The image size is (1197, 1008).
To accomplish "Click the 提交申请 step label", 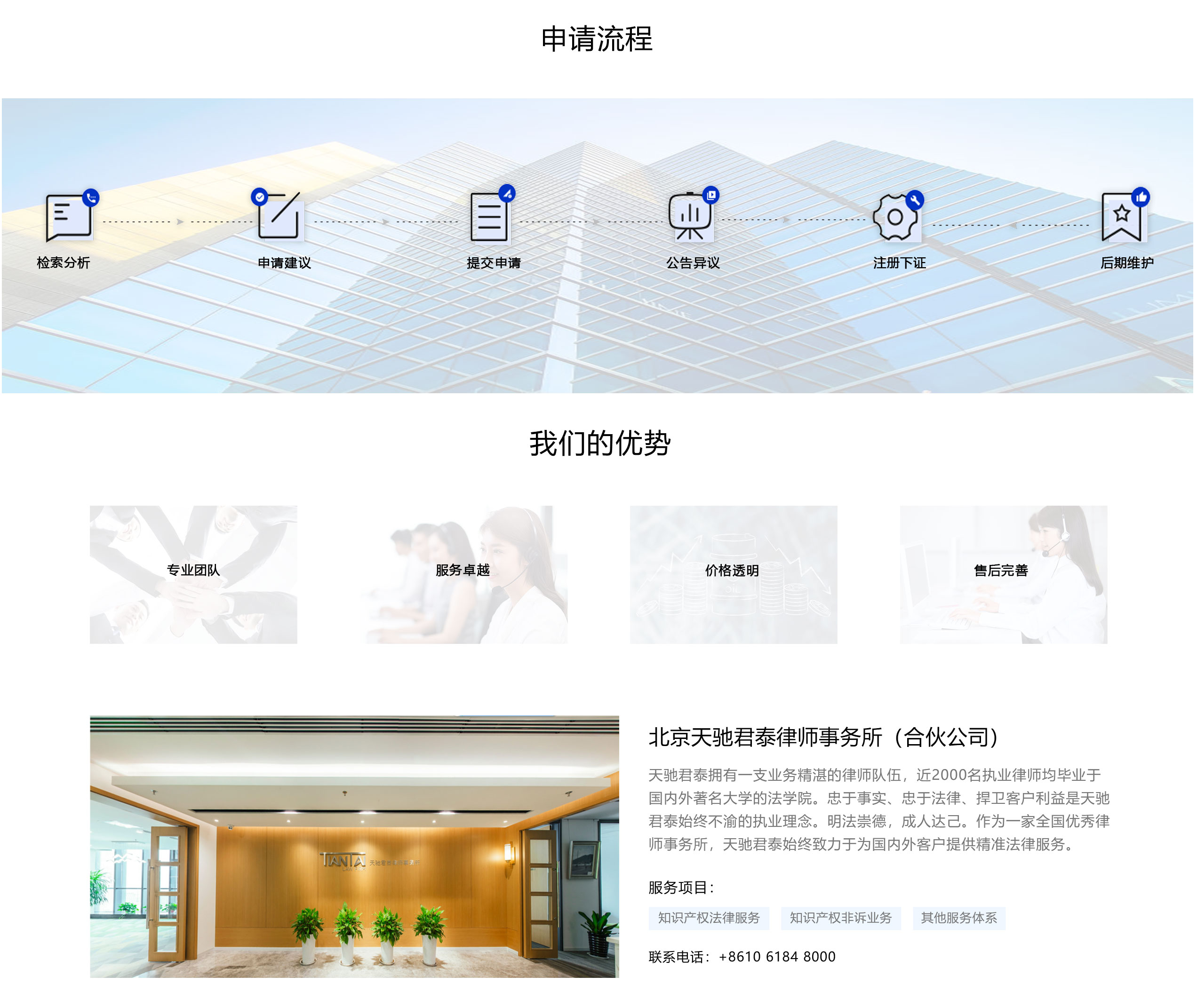I will point(494,263).
